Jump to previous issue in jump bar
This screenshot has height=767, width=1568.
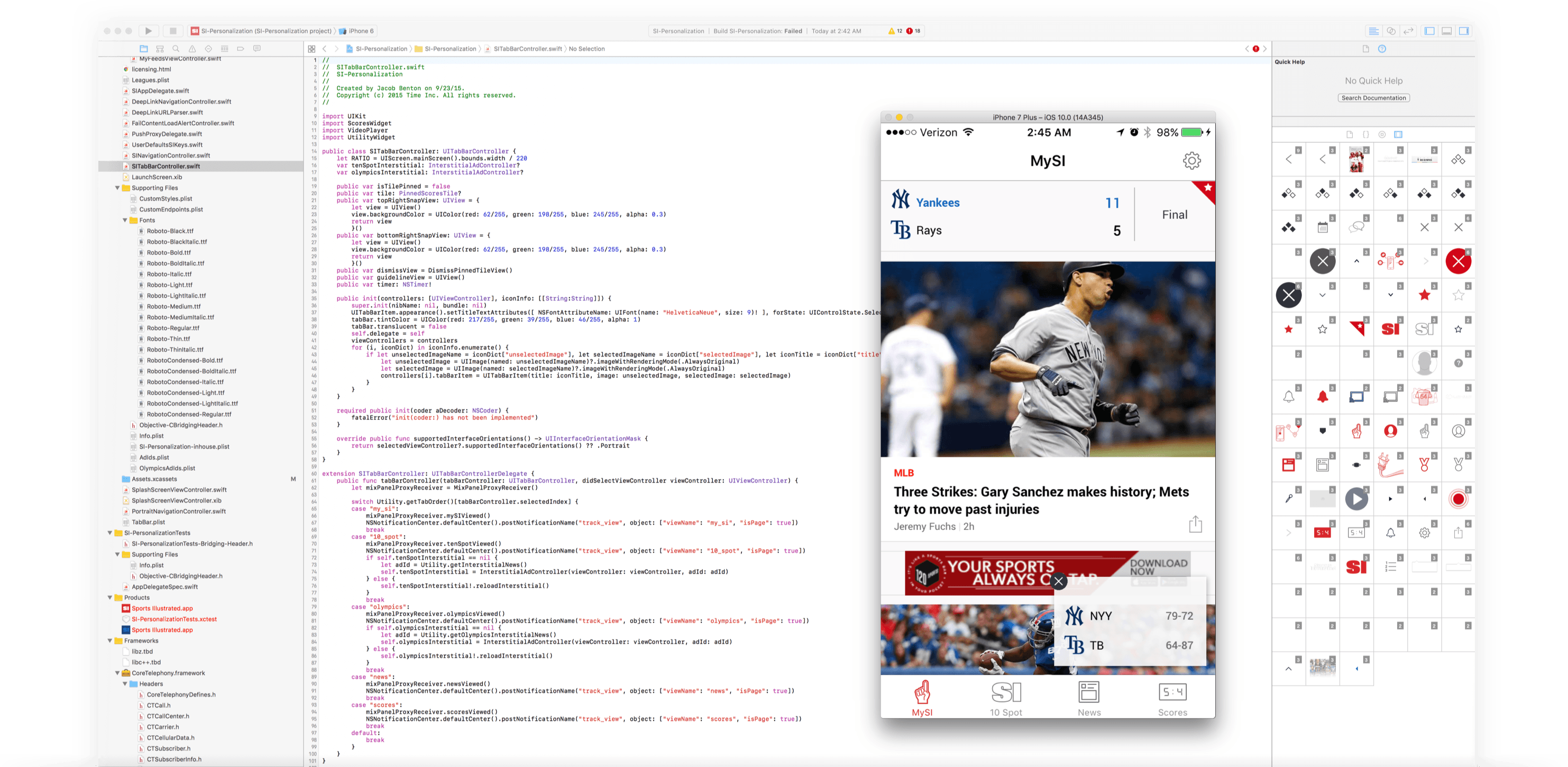click(x=1246, y=49)
